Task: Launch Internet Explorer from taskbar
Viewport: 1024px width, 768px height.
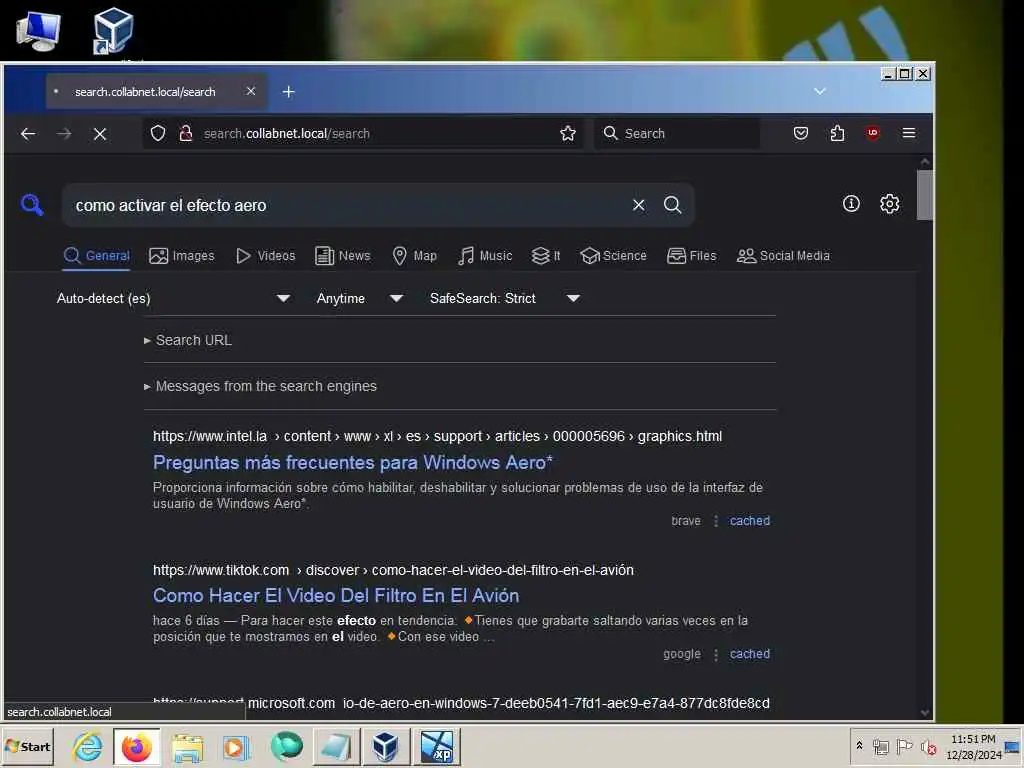Action: pyautogui.click(x=88, y=746)
